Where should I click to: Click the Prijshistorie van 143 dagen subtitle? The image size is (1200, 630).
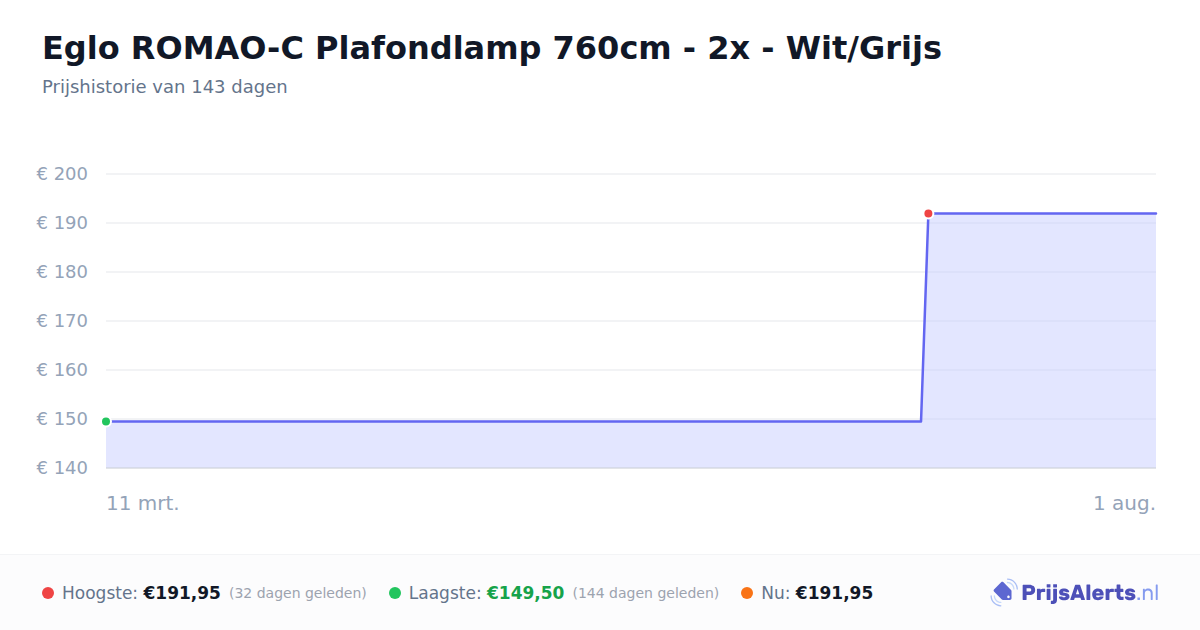click(165, 87)
